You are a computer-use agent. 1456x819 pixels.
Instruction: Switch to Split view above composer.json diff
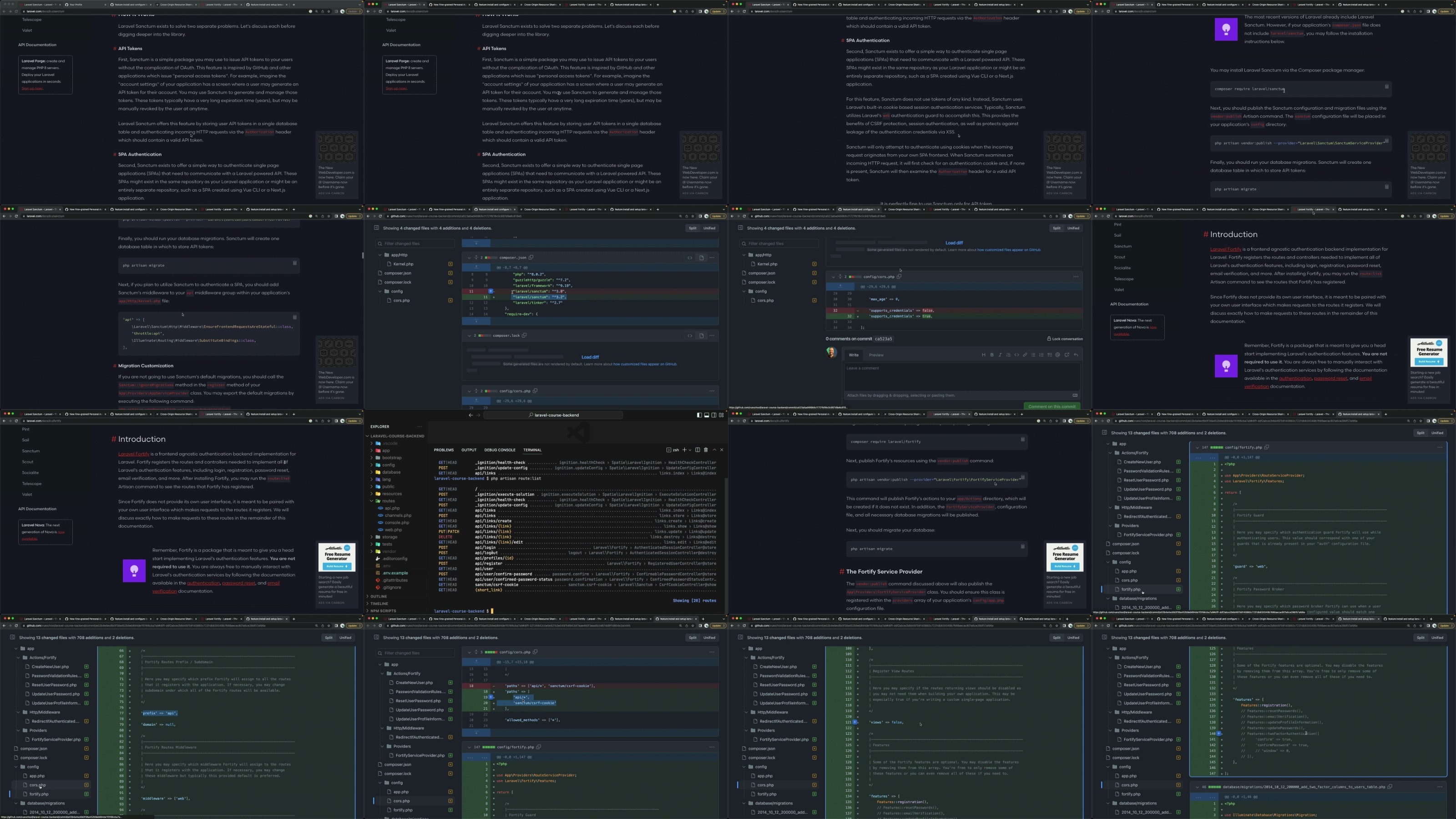[693, 228]
